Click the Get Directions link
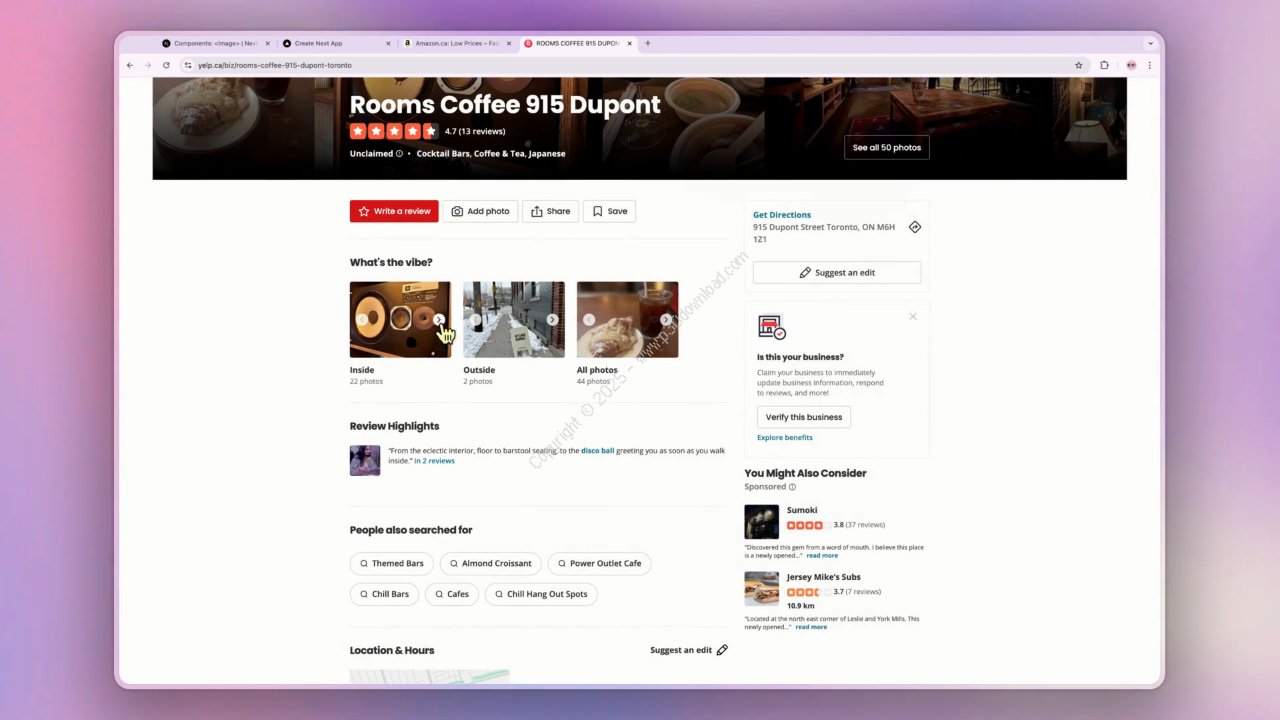Viewport: 1280px width, 720px height. pos(782,215)
